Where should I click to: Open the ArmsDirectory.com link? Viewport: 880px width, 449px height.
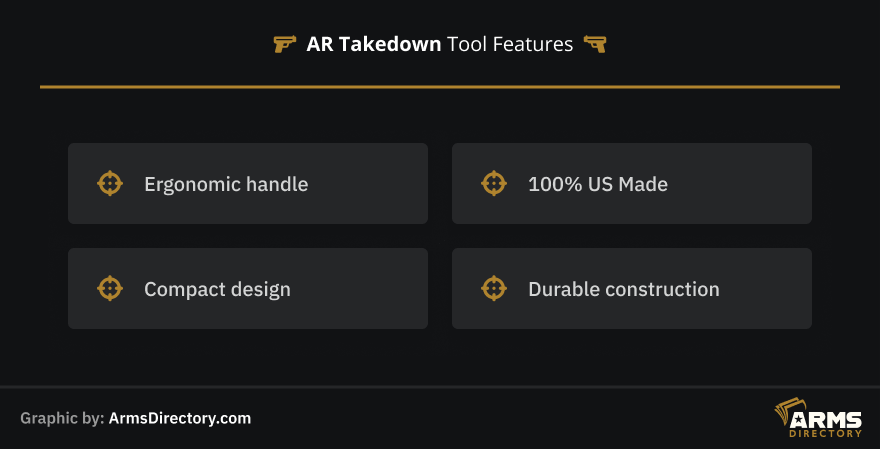[180, 419]
